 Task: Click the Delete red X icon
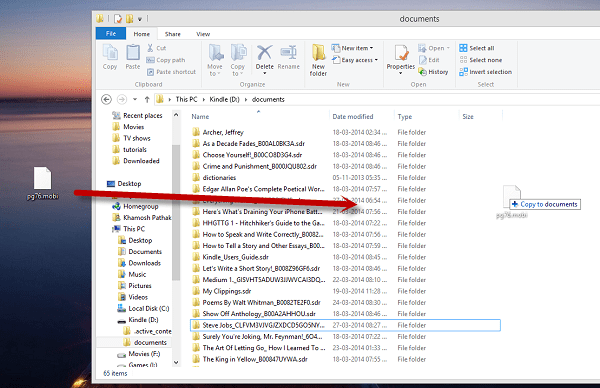[264, 53]
